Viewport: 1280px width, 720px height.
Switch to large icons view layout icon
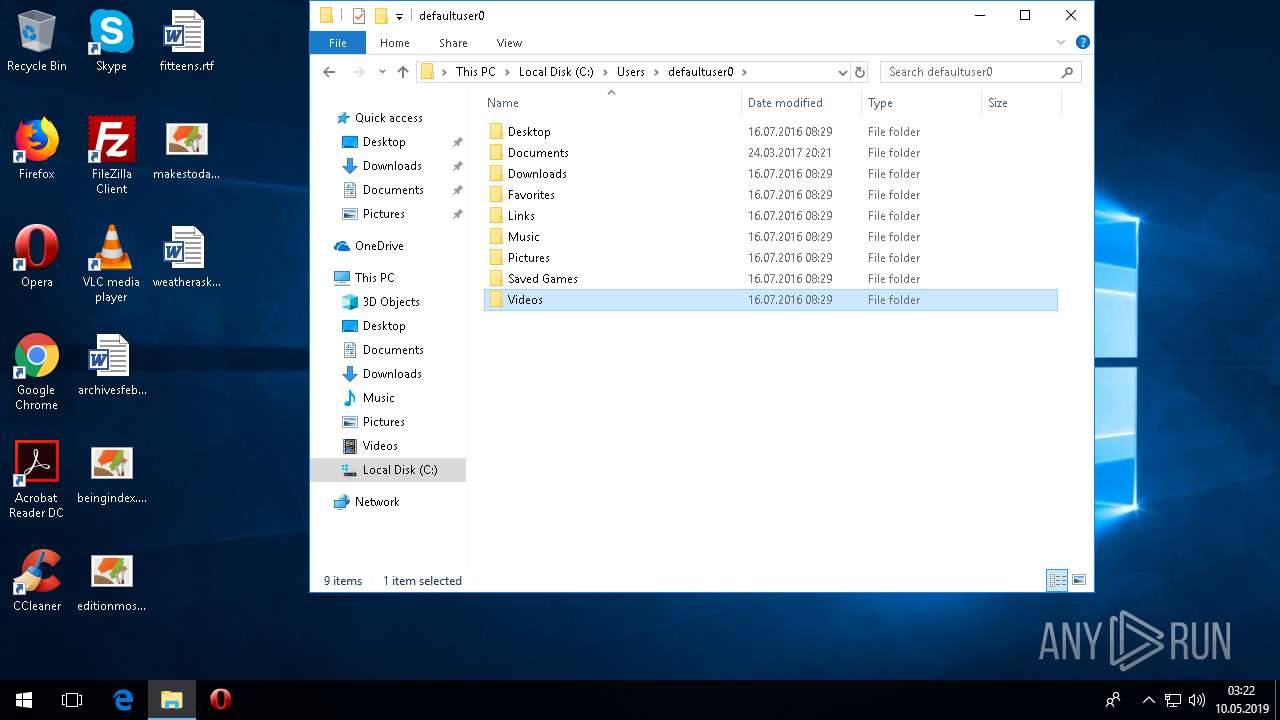pos(1079,580)
